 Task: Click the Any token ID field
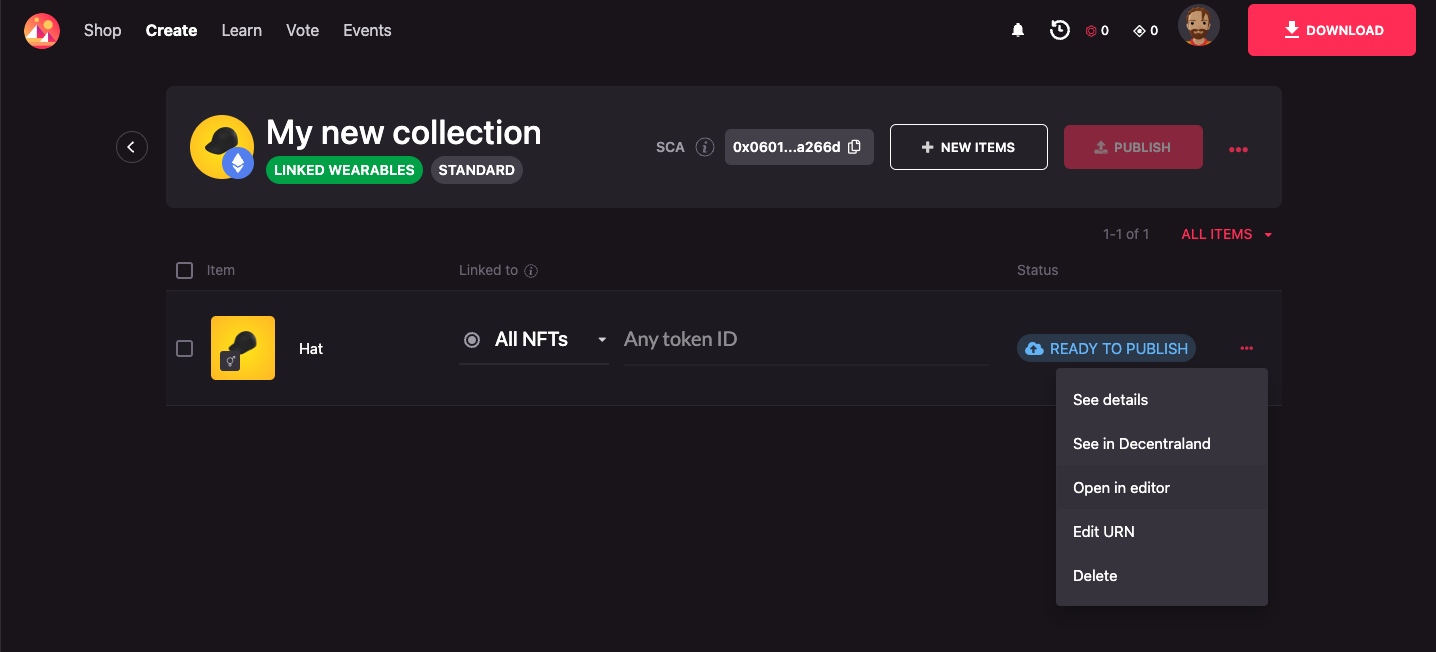[x=805, y=340]
